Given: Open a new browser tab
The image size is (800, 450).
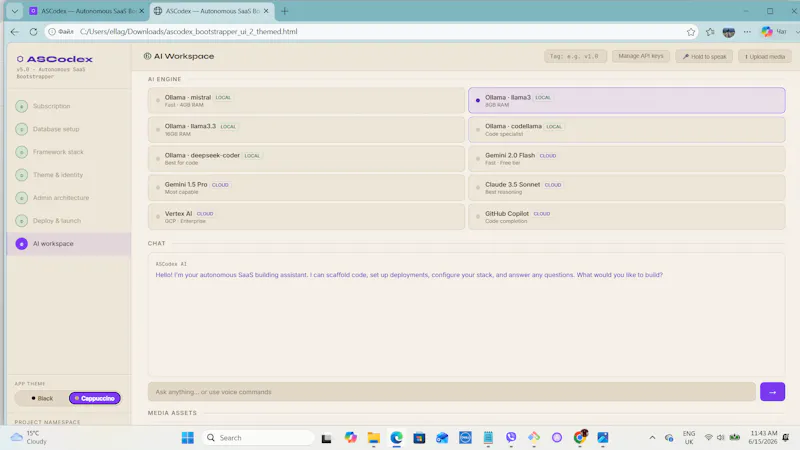Looking at the screenshot, I should (x=285, y=11).
